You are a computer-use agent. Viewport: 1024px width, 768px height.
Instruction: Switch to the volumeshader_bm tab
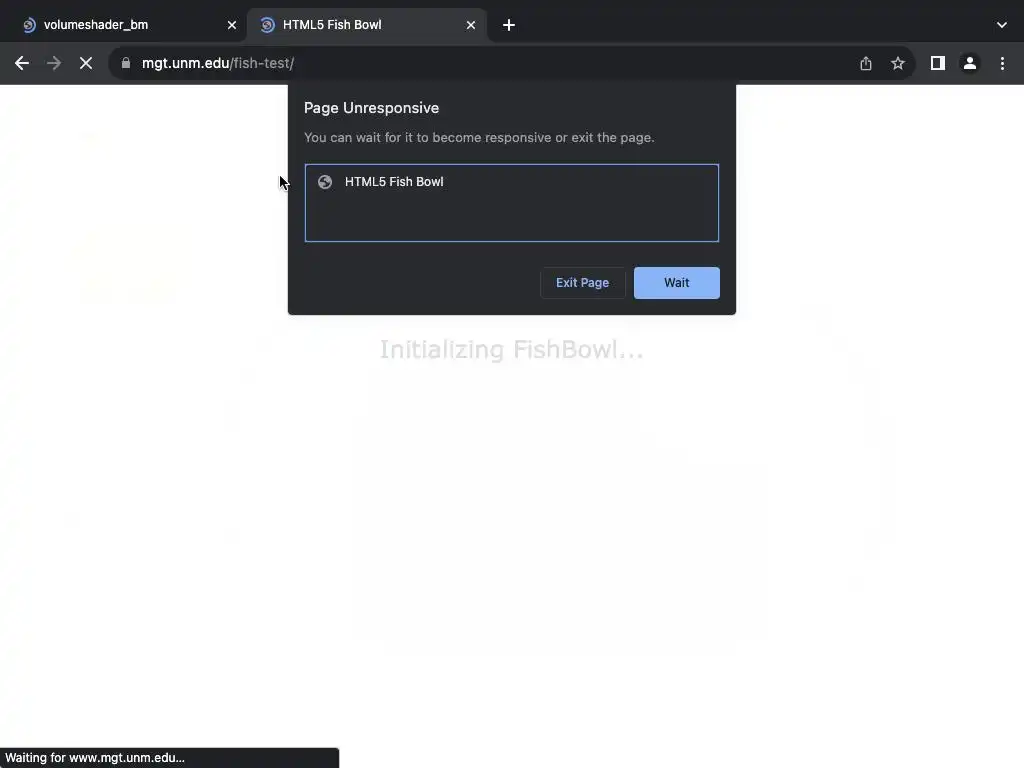123,25
